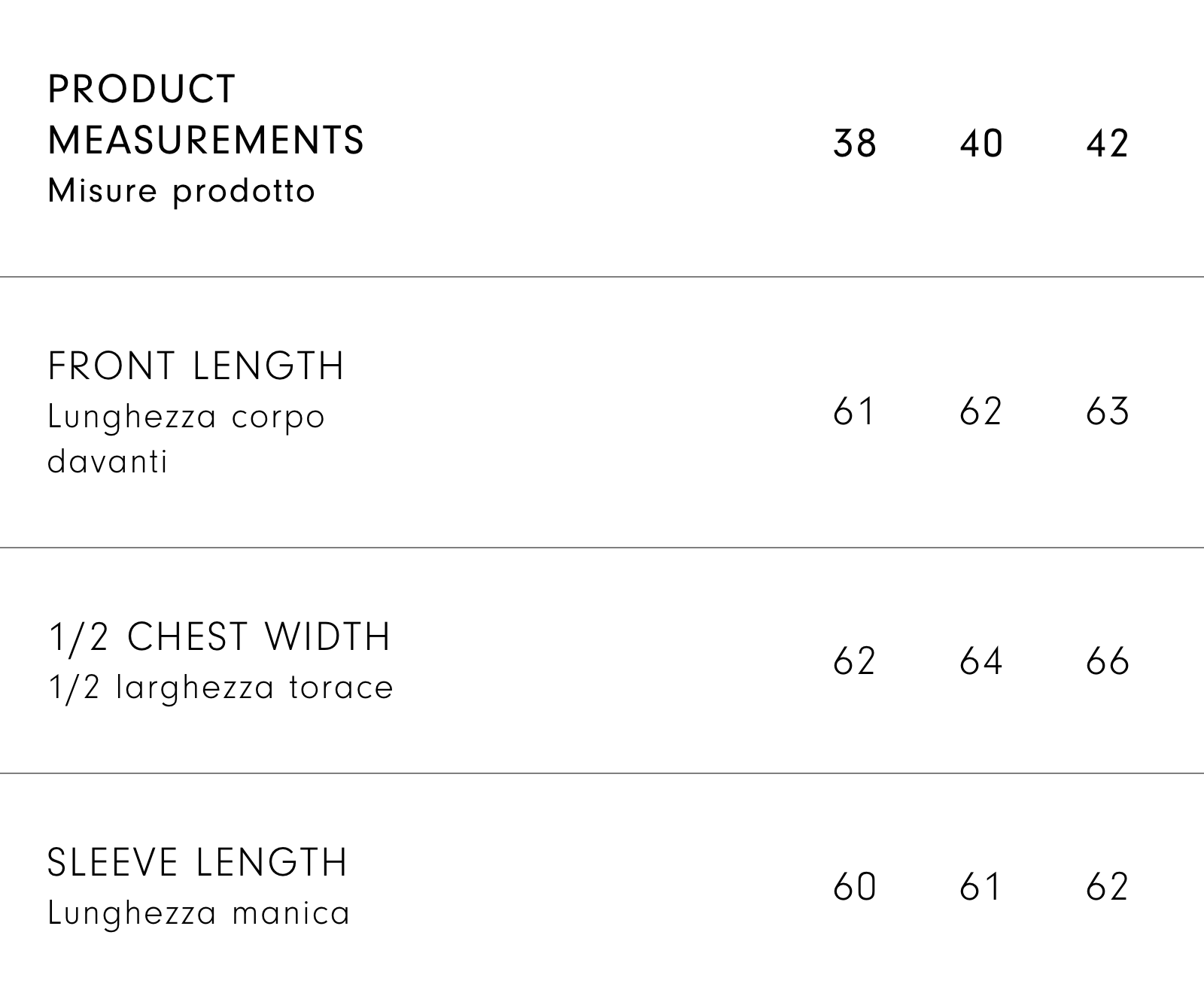
Task: Click sleeve length value 60
Action: [x=855, y=887]
